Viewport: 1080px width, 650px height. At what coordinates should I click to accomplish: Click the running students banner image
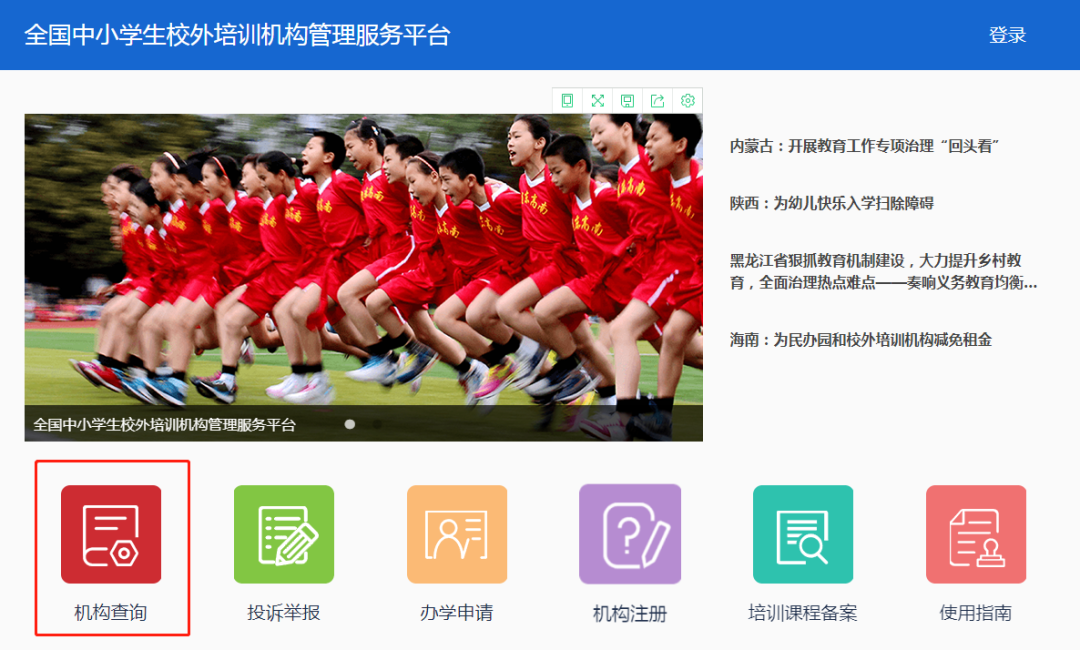(363, 260)
